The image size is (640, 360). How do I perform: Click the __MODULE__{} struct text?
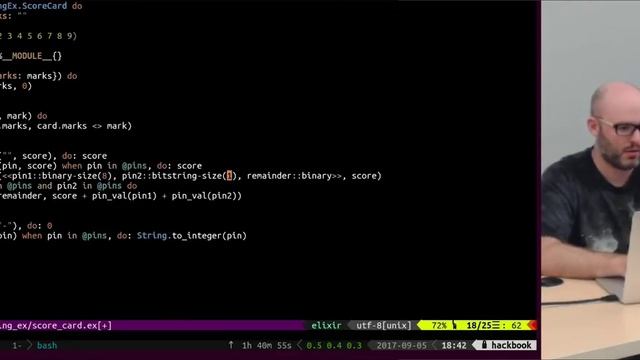coord(31,56)
